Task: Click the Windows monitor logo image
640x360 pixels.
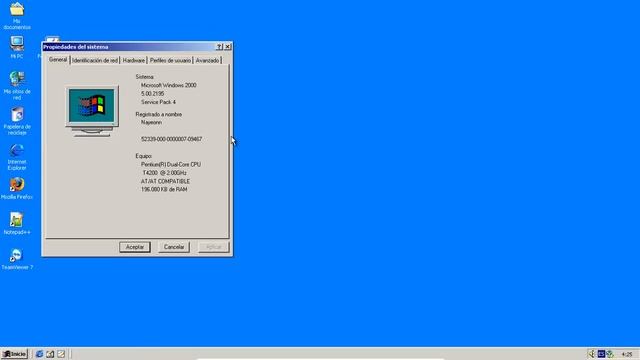Action: coord(92,111)
